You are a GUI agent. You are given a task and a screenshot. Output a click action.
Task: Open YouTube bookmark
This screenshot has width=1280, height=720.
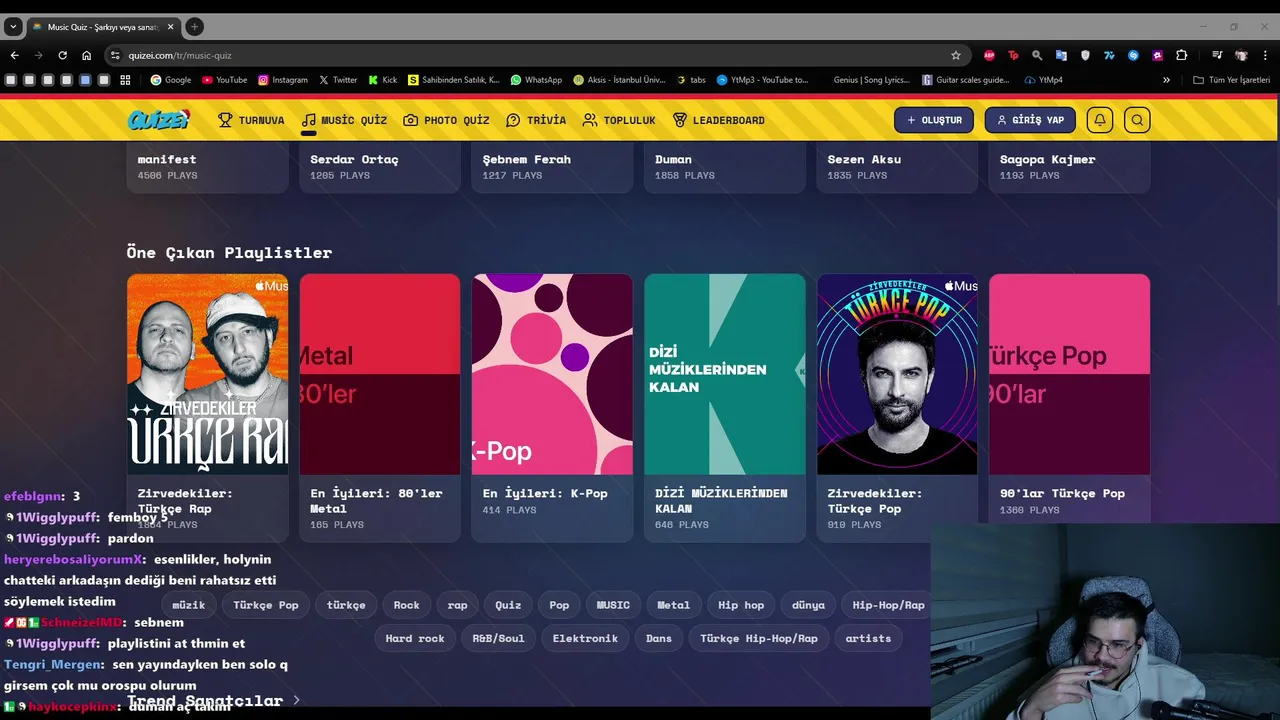coord(224,80)
